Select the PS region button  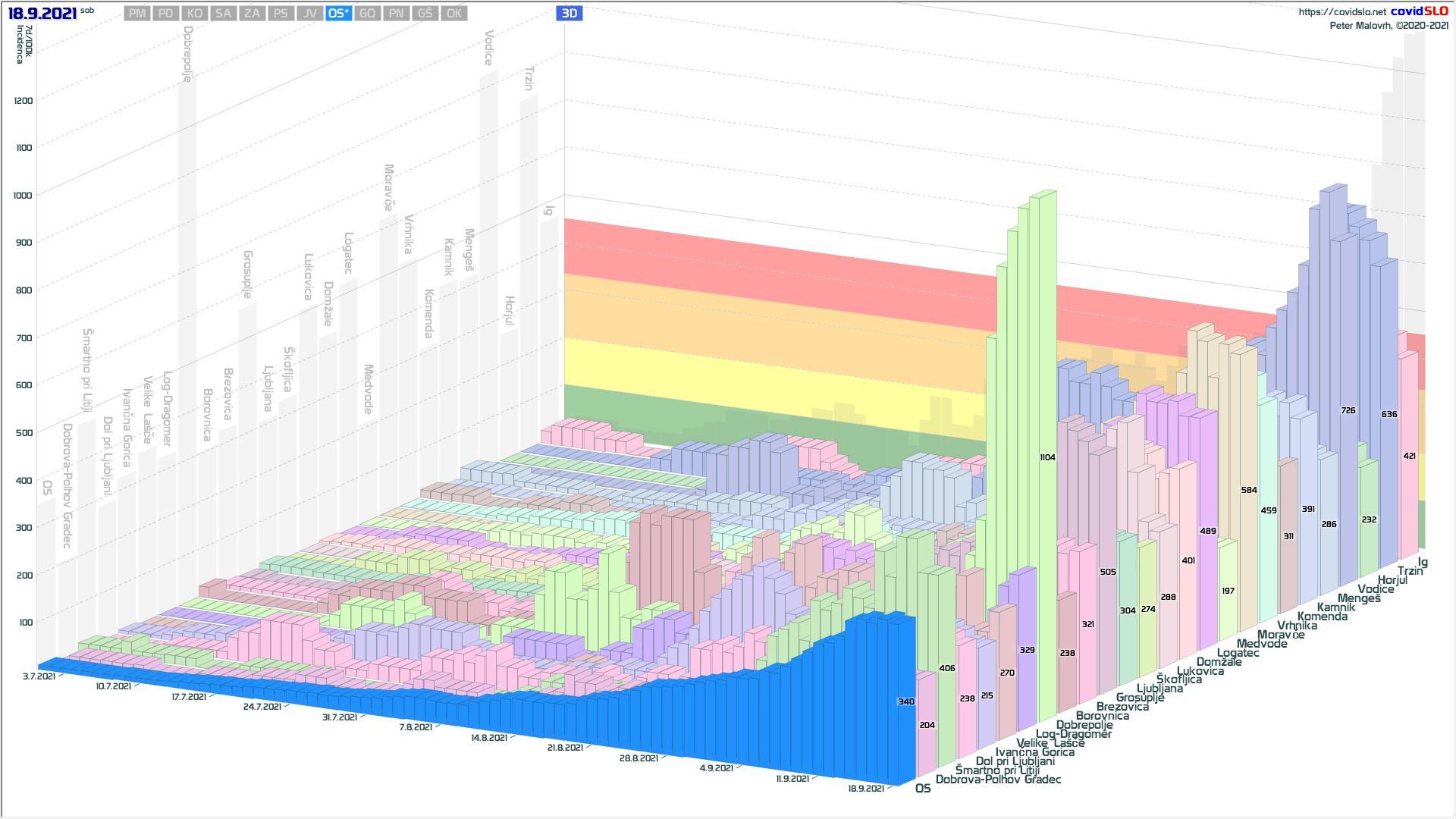281,14
